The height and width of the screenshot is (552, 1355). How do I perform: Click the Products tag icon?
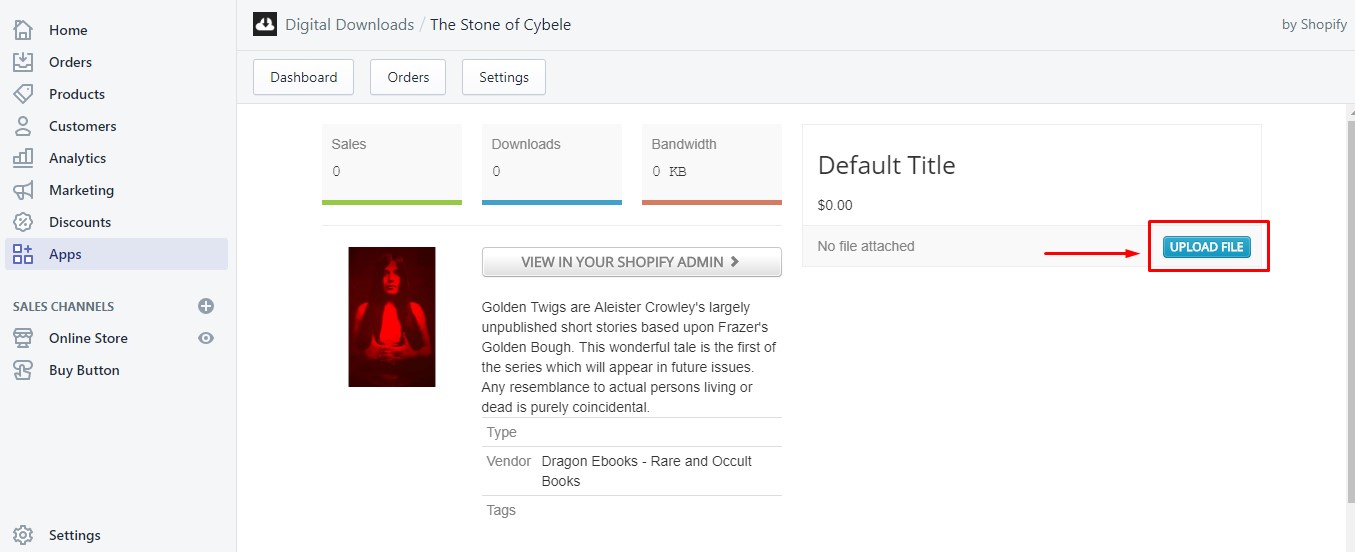(x=23, y=94)
